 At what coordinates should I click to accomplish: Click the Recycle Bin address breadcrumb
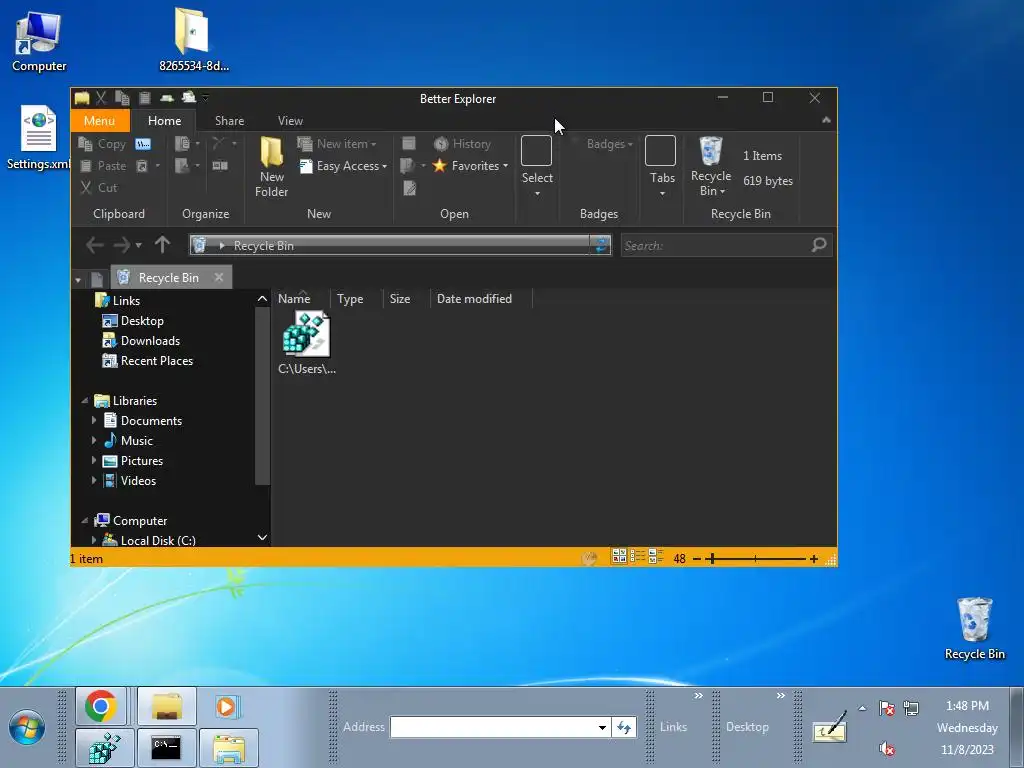(264, 246)
